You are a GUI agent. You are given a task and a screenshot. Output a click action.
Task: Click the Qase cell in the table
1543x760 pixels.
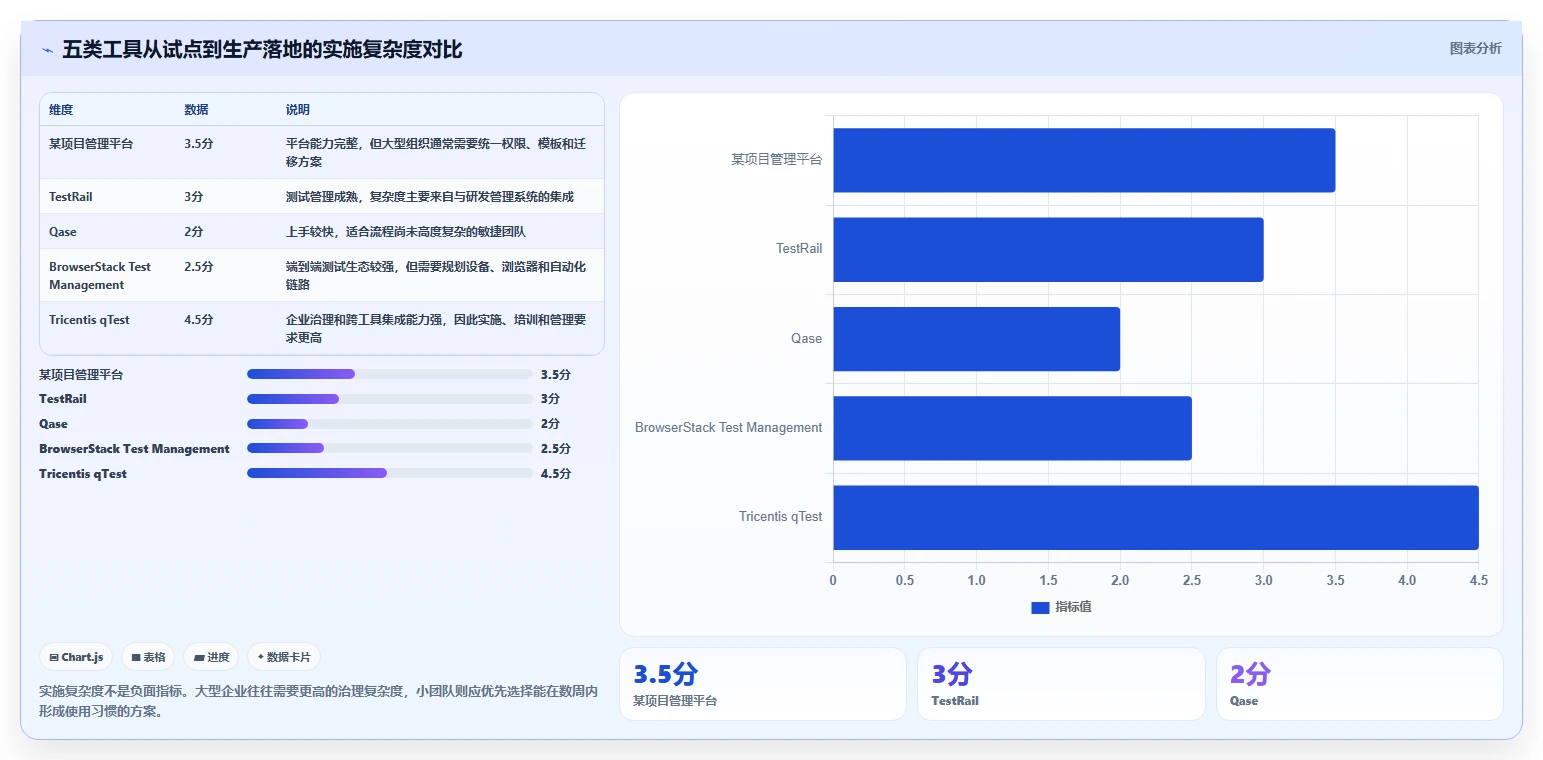pos(62,232)
